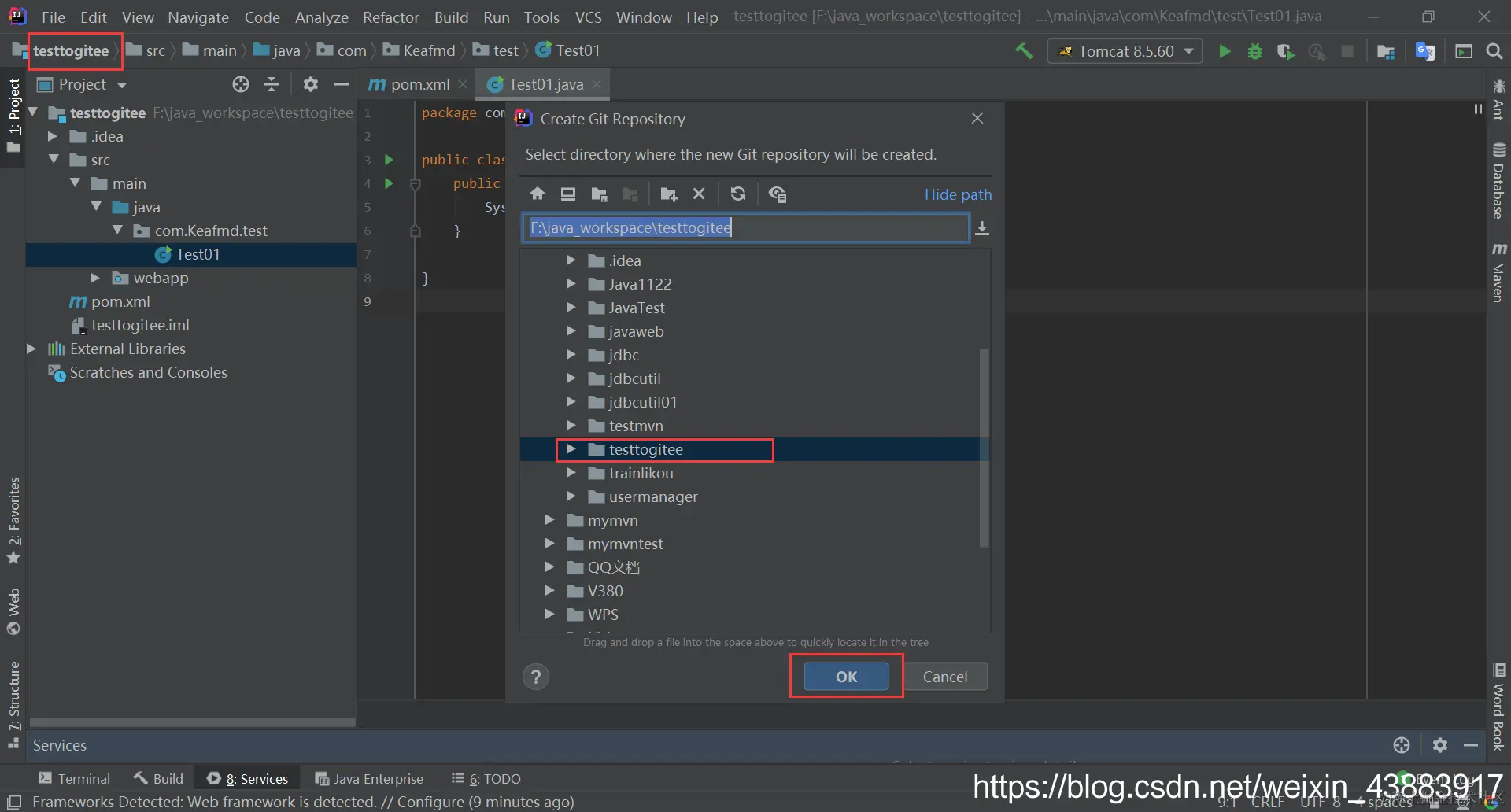Viewport: 1511px width, 812px height.
Task: Confirm with the OK button
Action: [x=846, y=677]
